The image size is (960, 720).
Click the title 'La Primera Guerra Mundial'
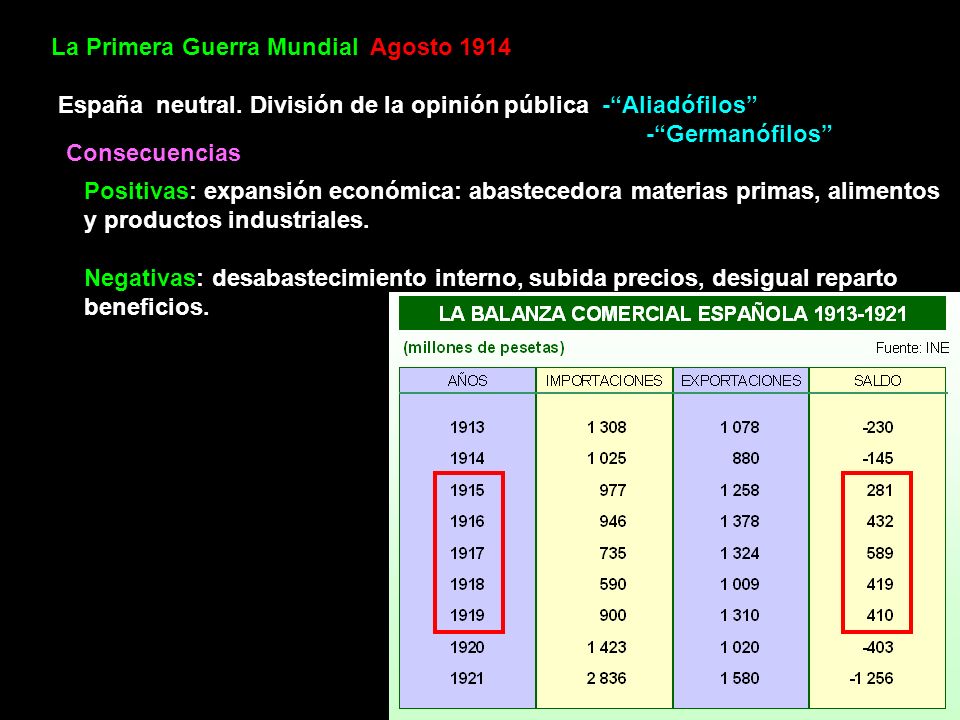point(204,47)
